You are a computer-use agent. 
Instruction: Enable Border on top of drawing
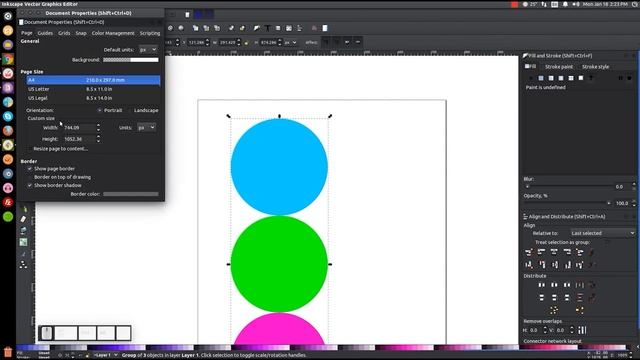click(x=29, y=177)
